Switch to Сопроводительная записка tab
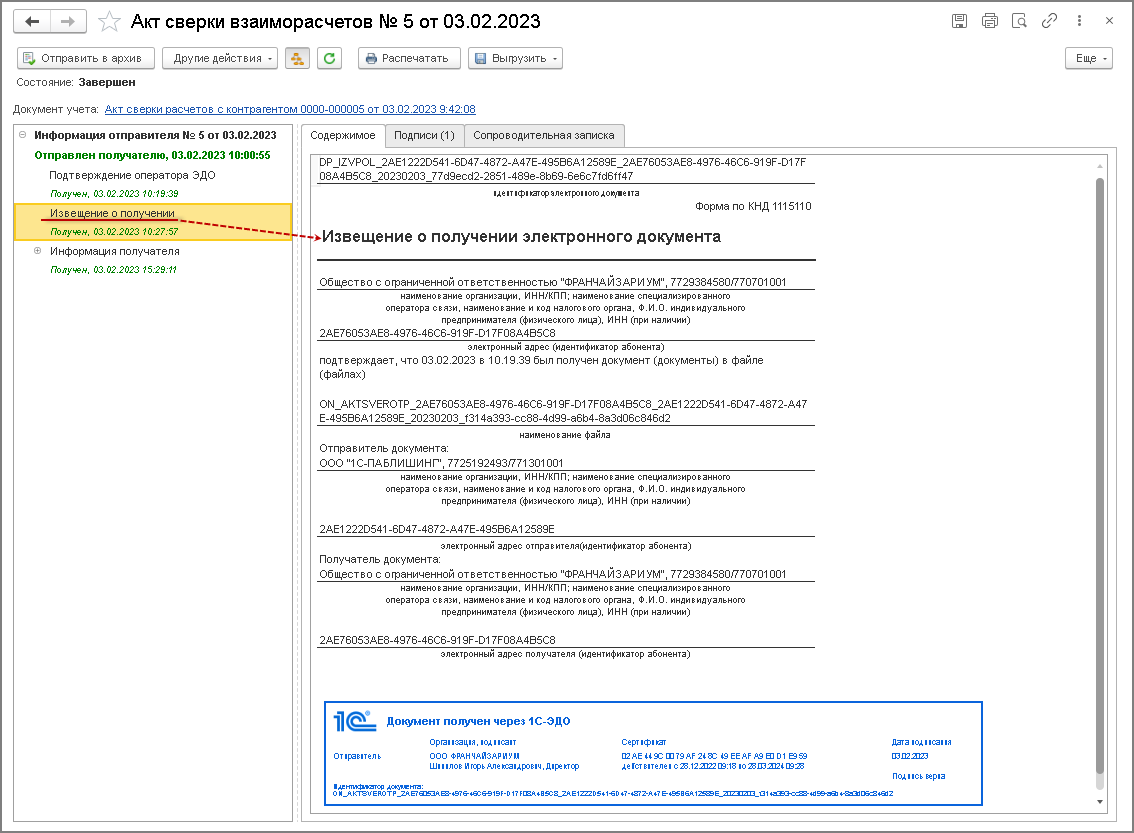The height and width of the screenshot is (833, 1134). tap(544, 135)
